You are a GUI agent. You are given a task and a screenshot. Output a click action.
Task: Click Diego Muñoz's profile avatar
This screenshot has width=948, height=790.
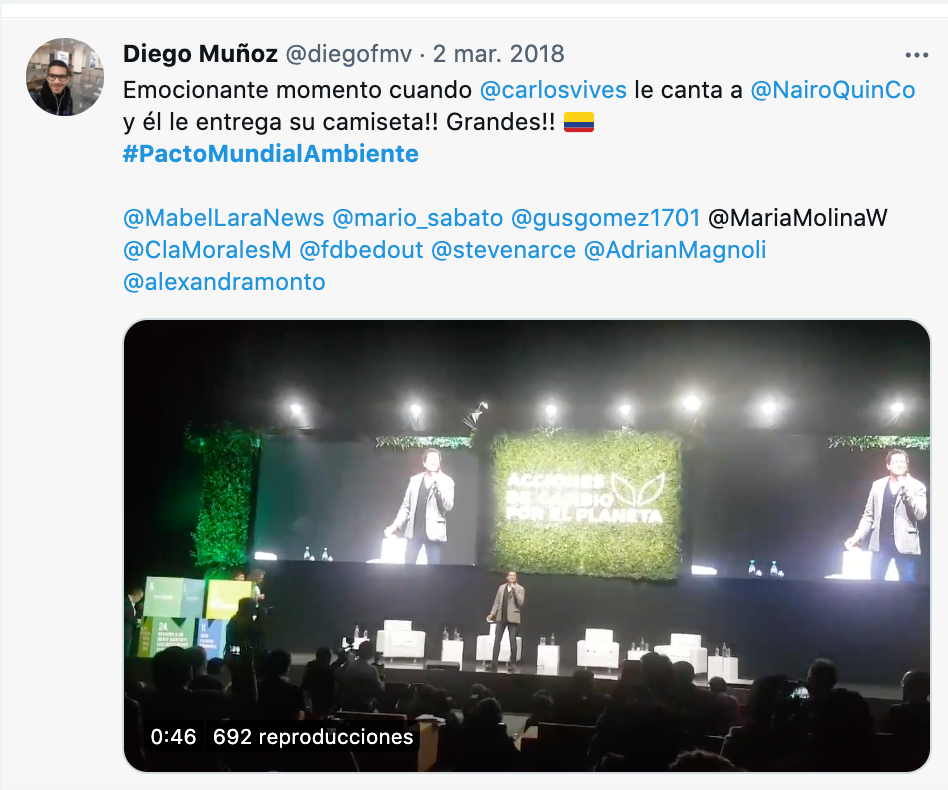pos(65,77)
